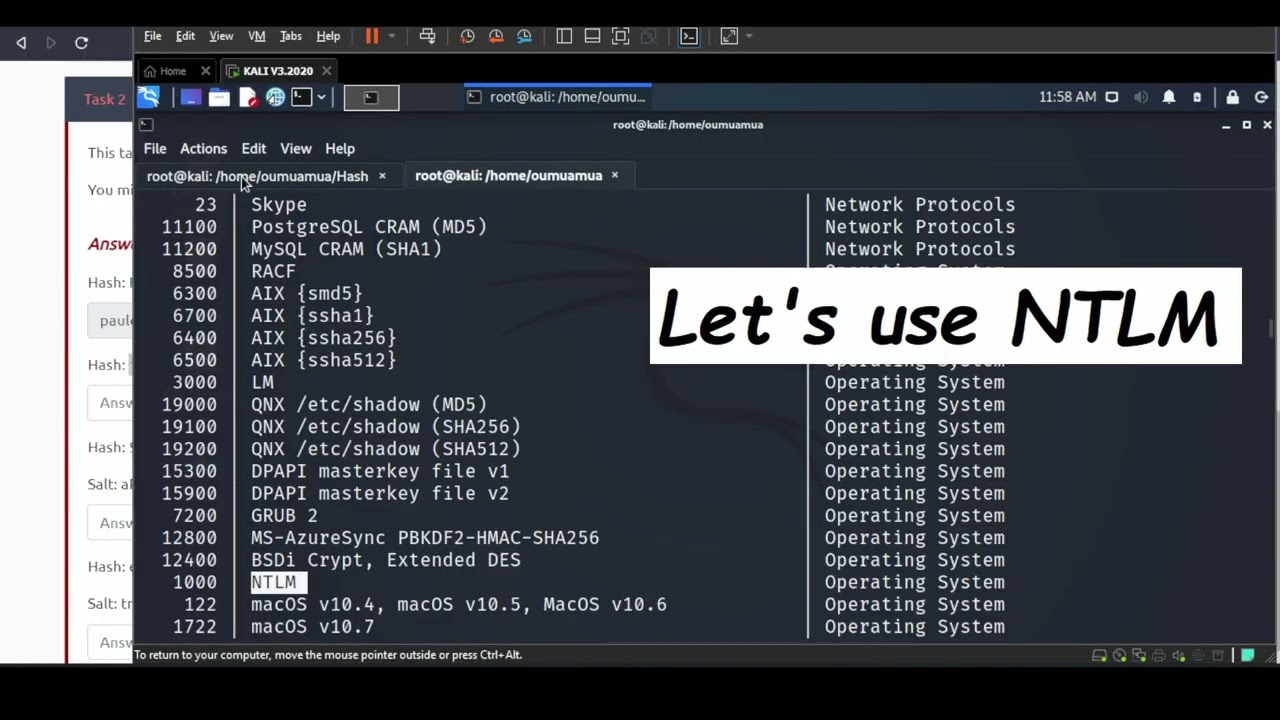The image size is (1280, 720).
Task: Open the VMware View menu
Action: pyautogui.click(x=221, y=36)
